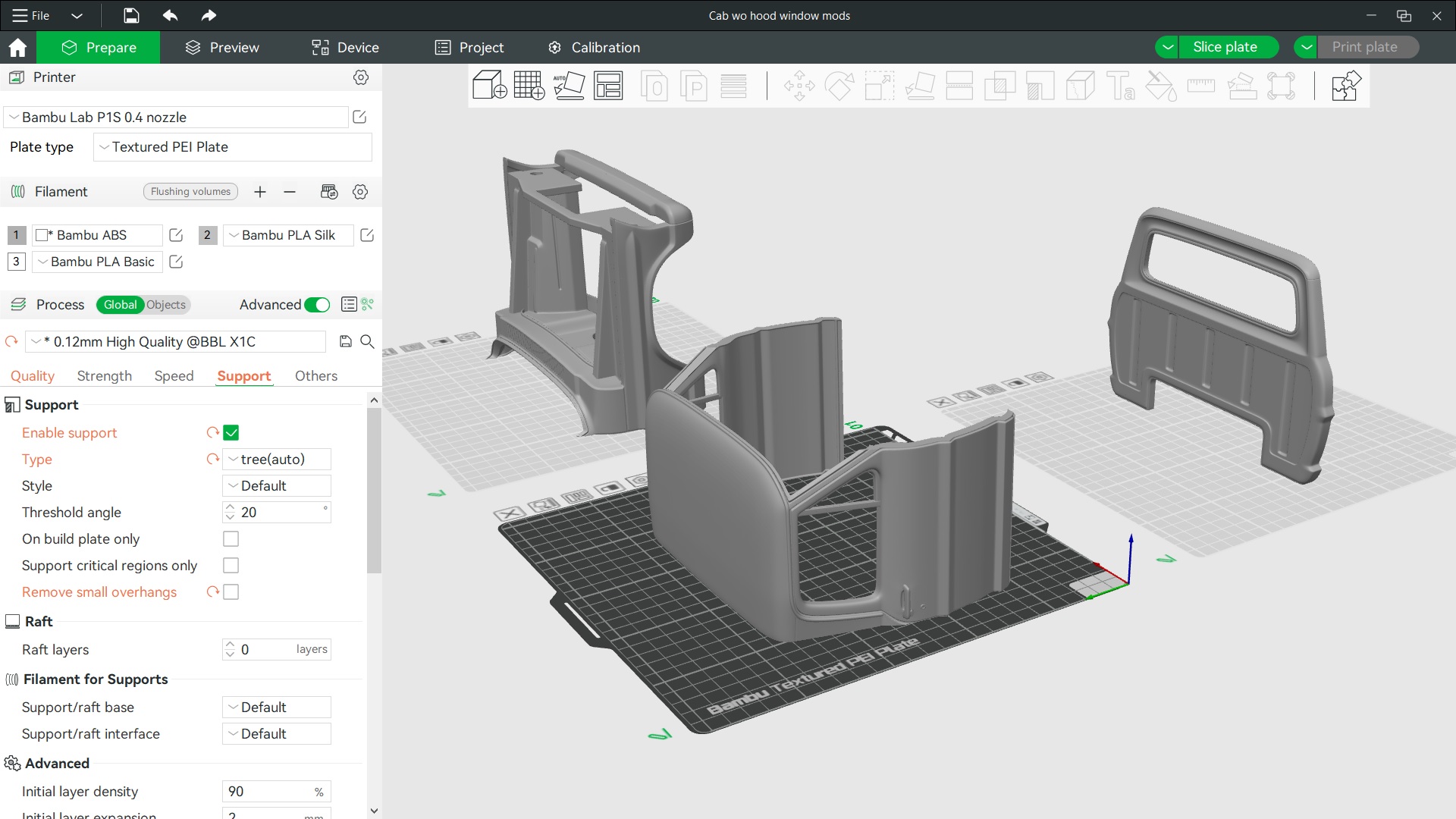This screenshot has width=1456, height=819.
Task: Open the Support/raft base filament dropdown
Action: pos(277,708)
